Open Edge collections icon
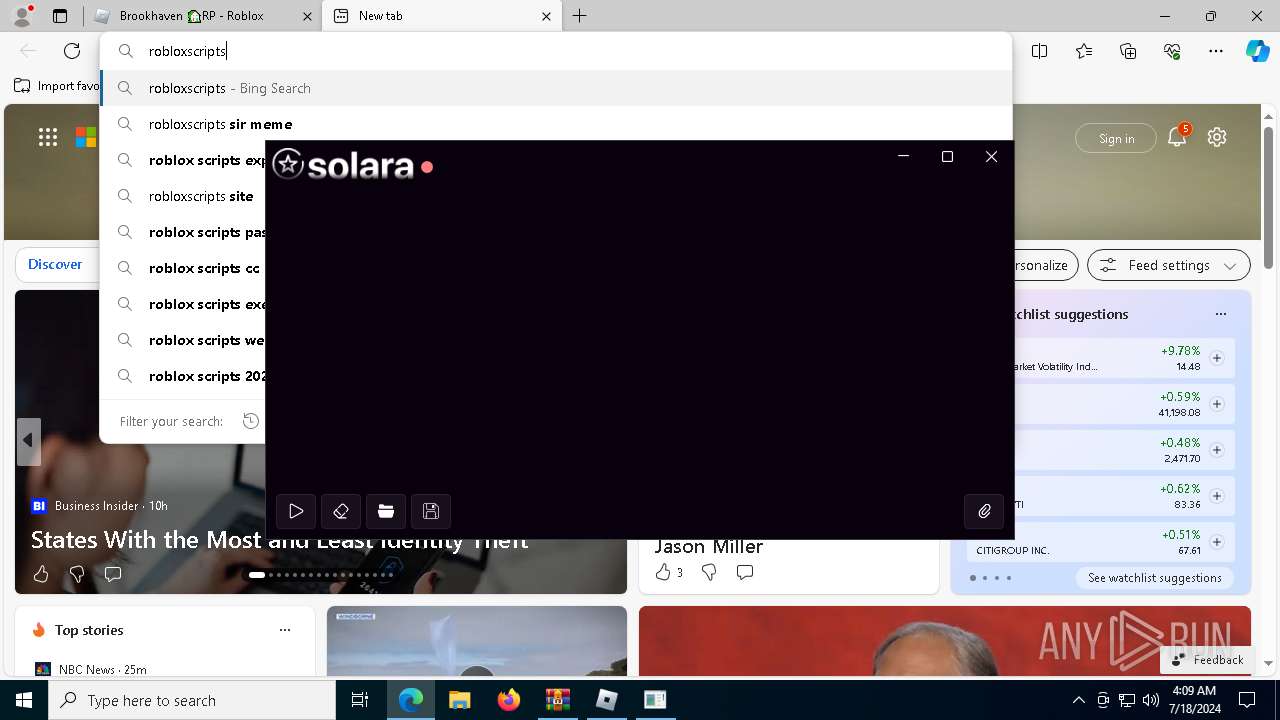Image resolution: width=1280 pixels, height=720 pixels. click(1128, 51)
